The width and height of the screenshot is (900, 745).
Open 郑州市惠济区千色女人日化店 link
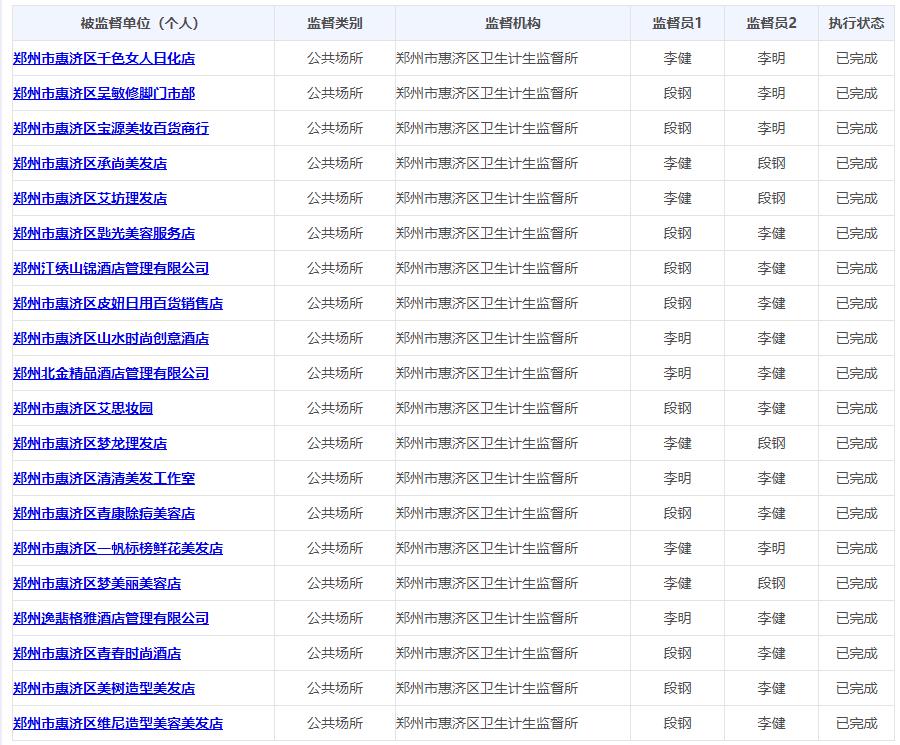pos(104,58)
